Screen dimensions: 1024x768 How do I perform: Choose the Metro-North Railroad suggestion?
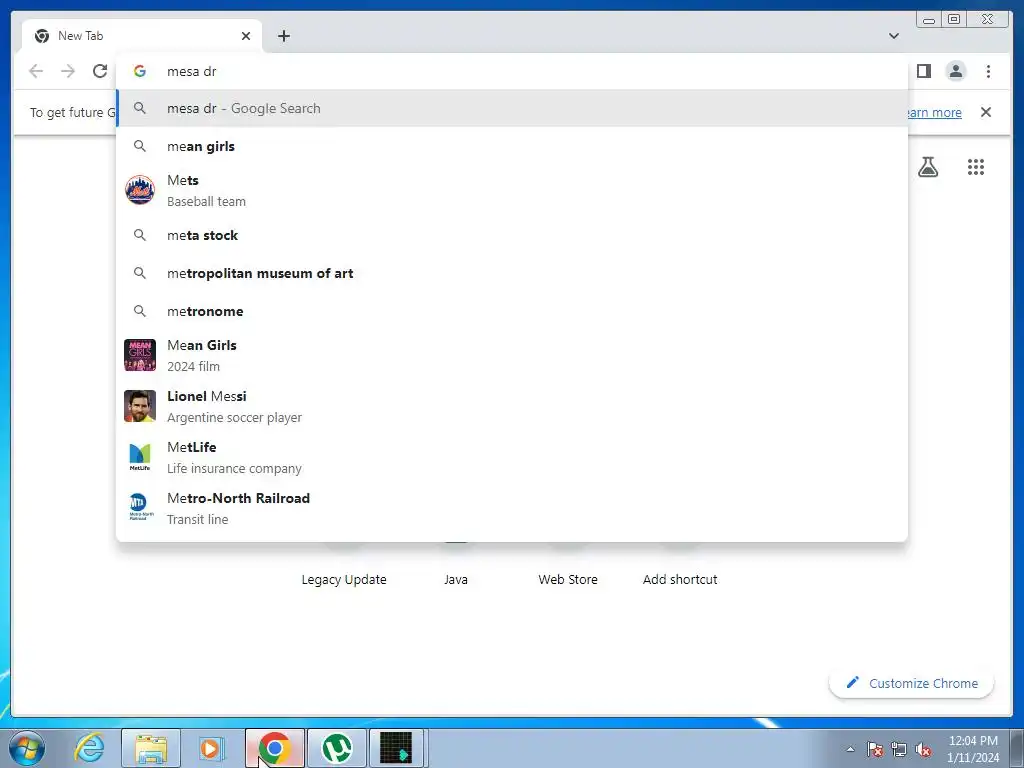click(512, 508)
